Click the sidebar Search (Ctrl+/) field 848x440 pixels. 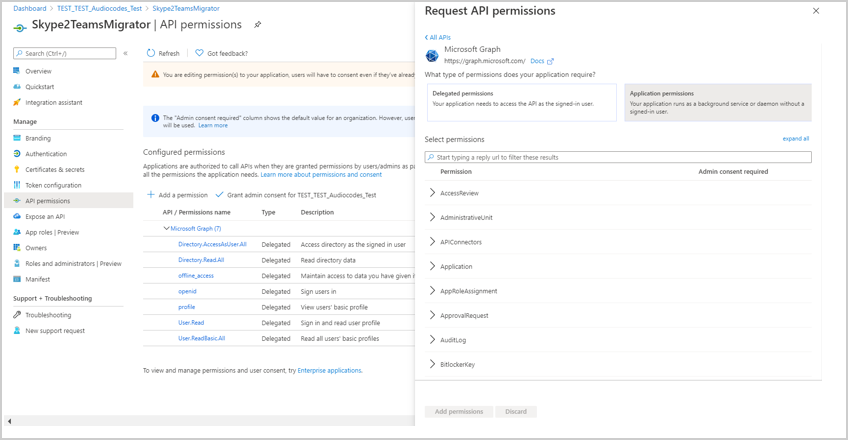click(x=64, y=53)
